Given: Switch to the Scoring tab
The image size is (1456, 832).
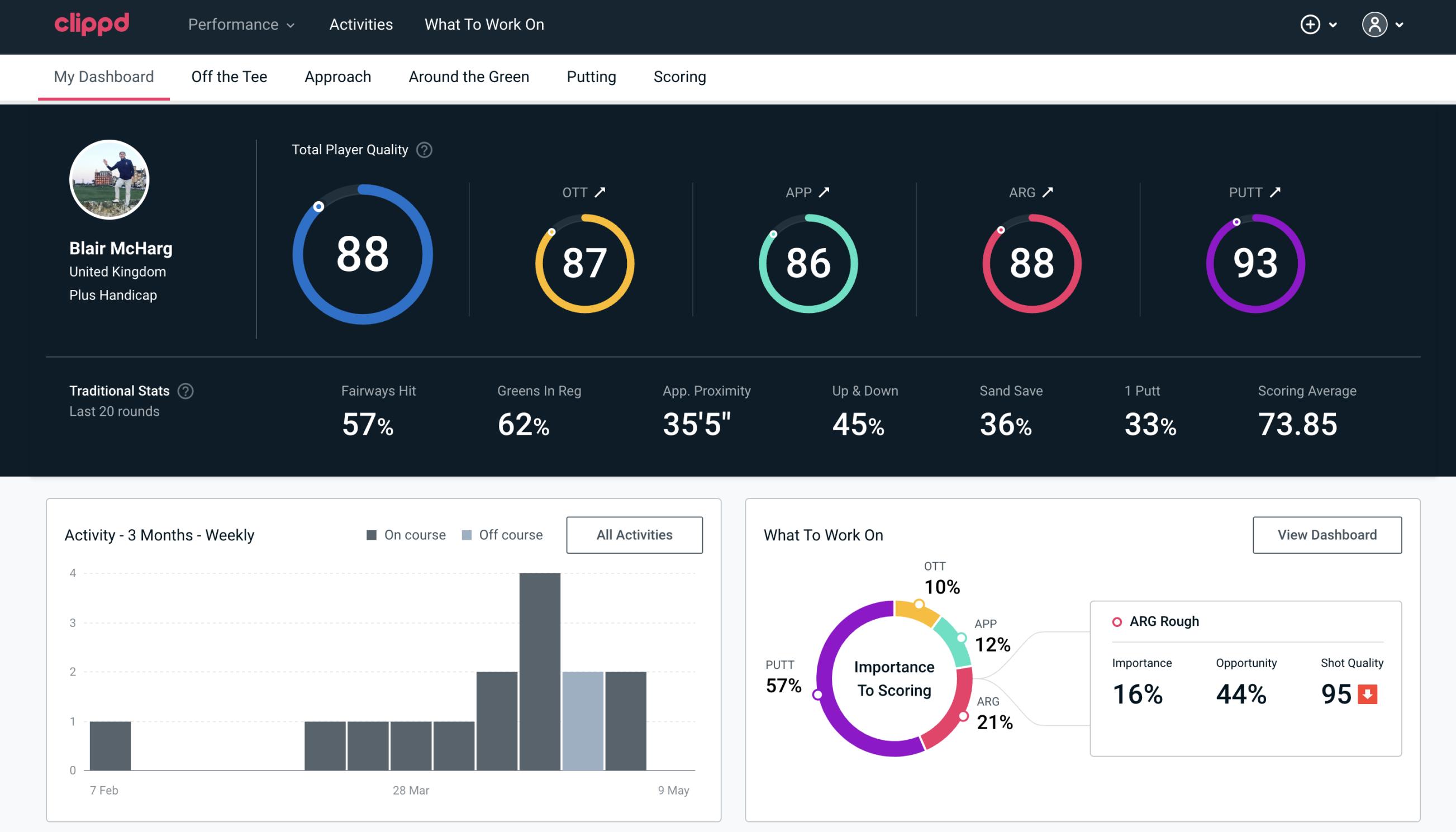Looking at the screenshot, I should coord(680,75).
